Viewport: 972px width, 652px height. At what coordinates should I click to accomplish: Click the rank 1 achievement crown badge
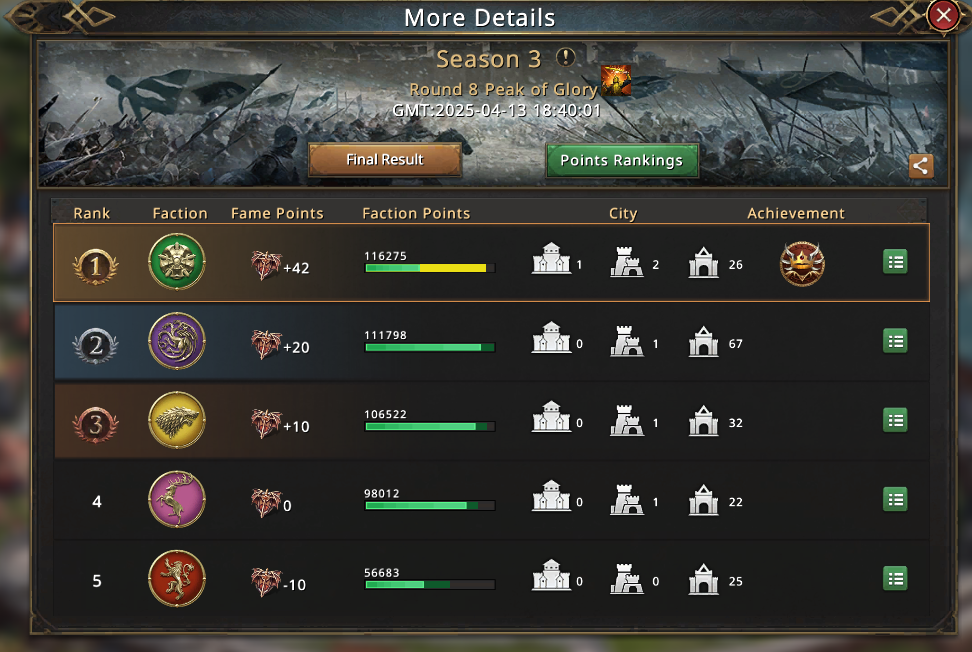click(x=802, y=263)
